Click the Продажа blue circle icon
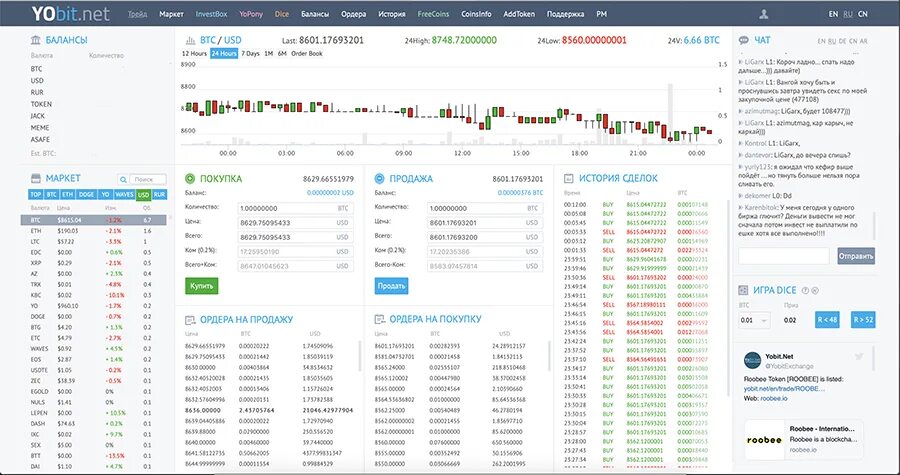Screen dimensions: 900x475 (379, 178)
